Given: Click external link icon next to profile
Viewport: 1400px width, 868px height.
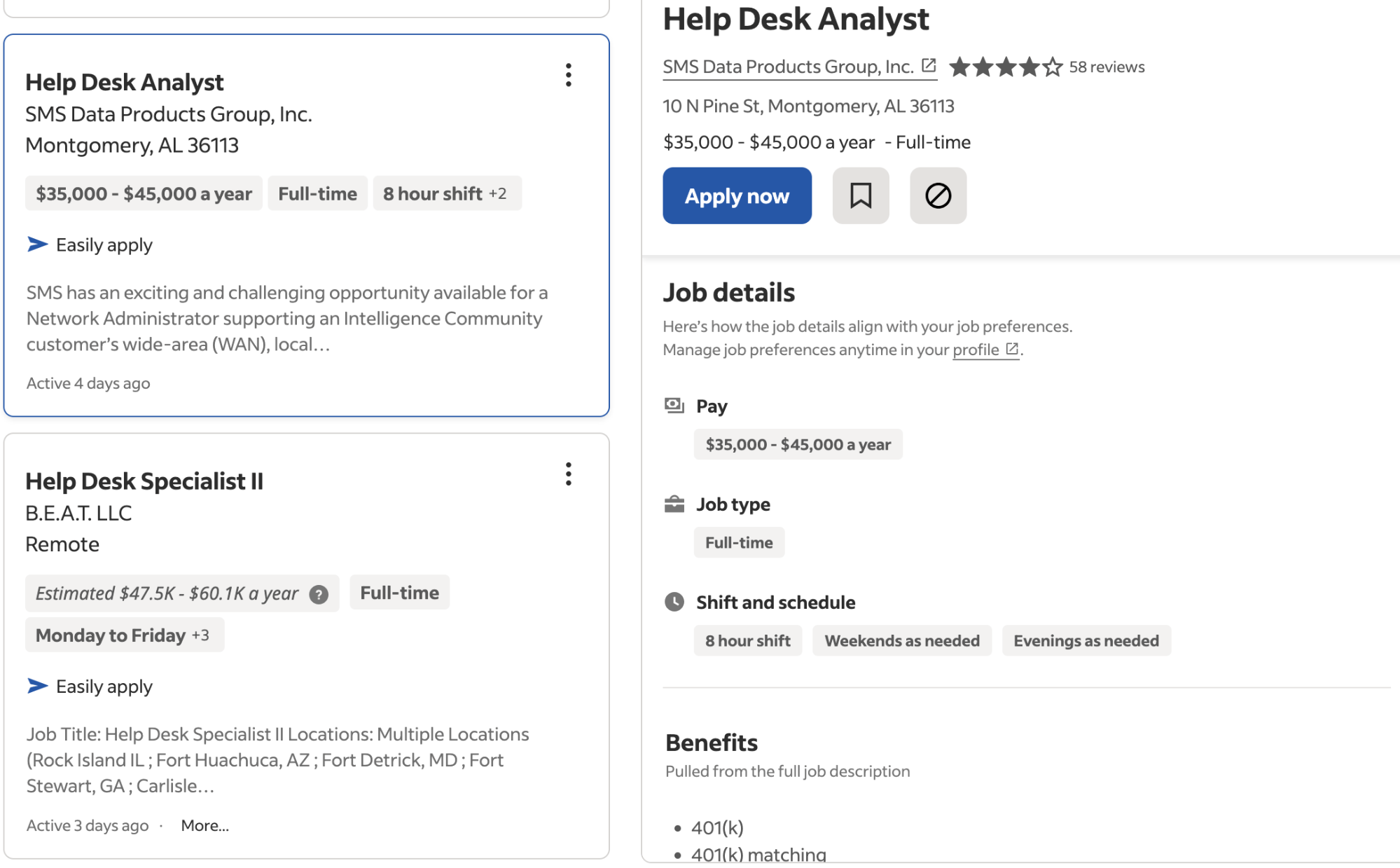Looking at the screenshot, I should tap(1011, 349).
